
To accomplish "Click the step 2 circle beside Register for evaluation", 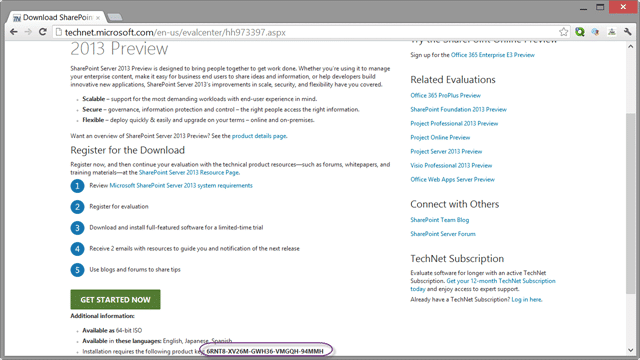I will 77,207.
